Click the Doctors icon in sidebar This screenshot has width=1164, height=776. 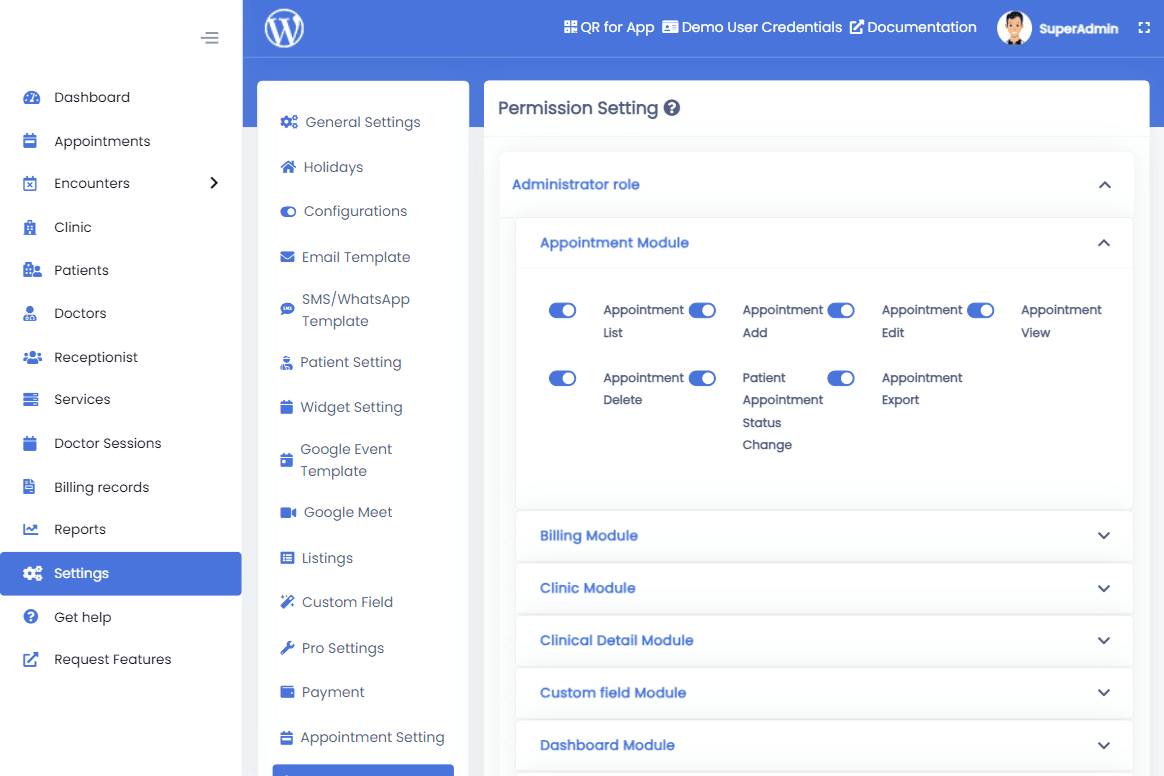(x=30, y=313)
